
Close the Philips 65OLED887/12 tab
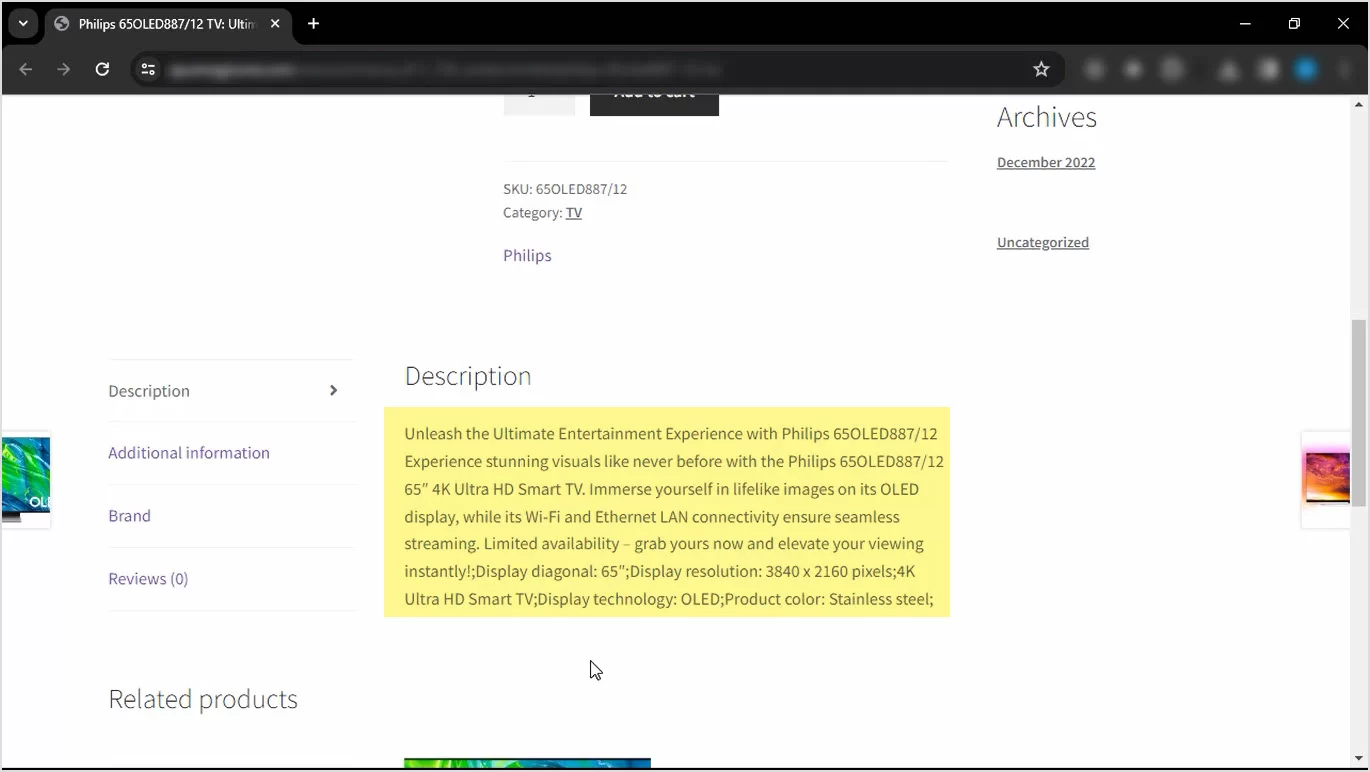(x=275, y=23)
